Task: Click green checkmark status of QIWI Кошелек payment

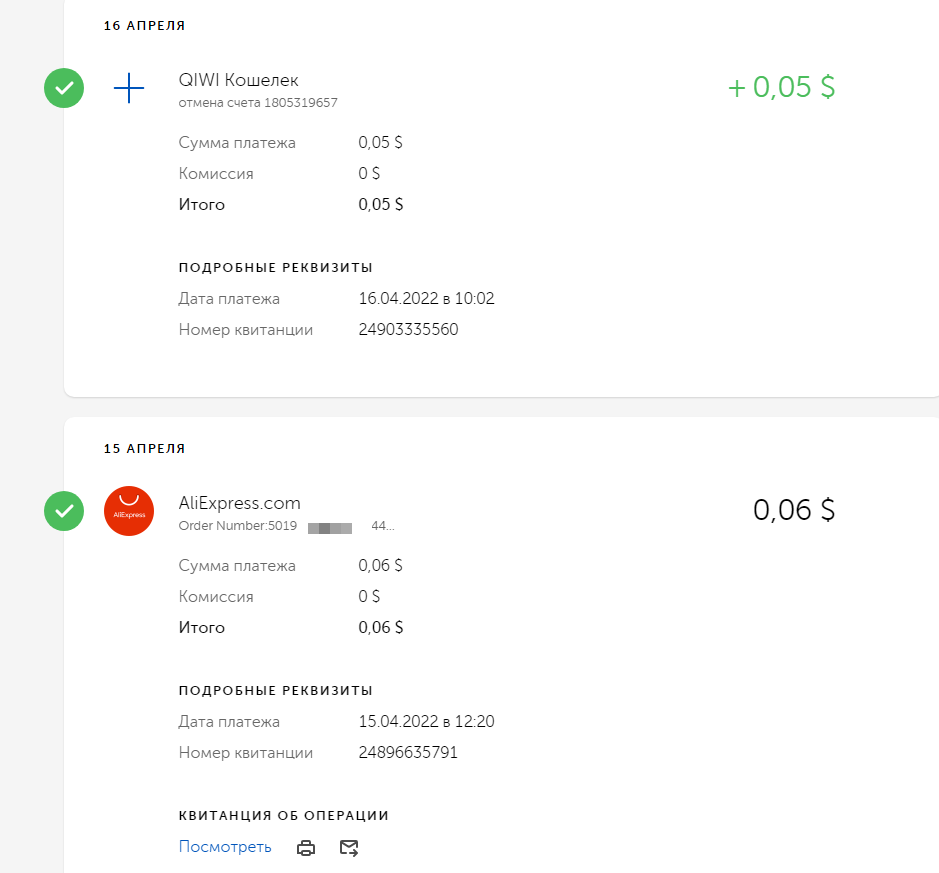Action: 64,89
